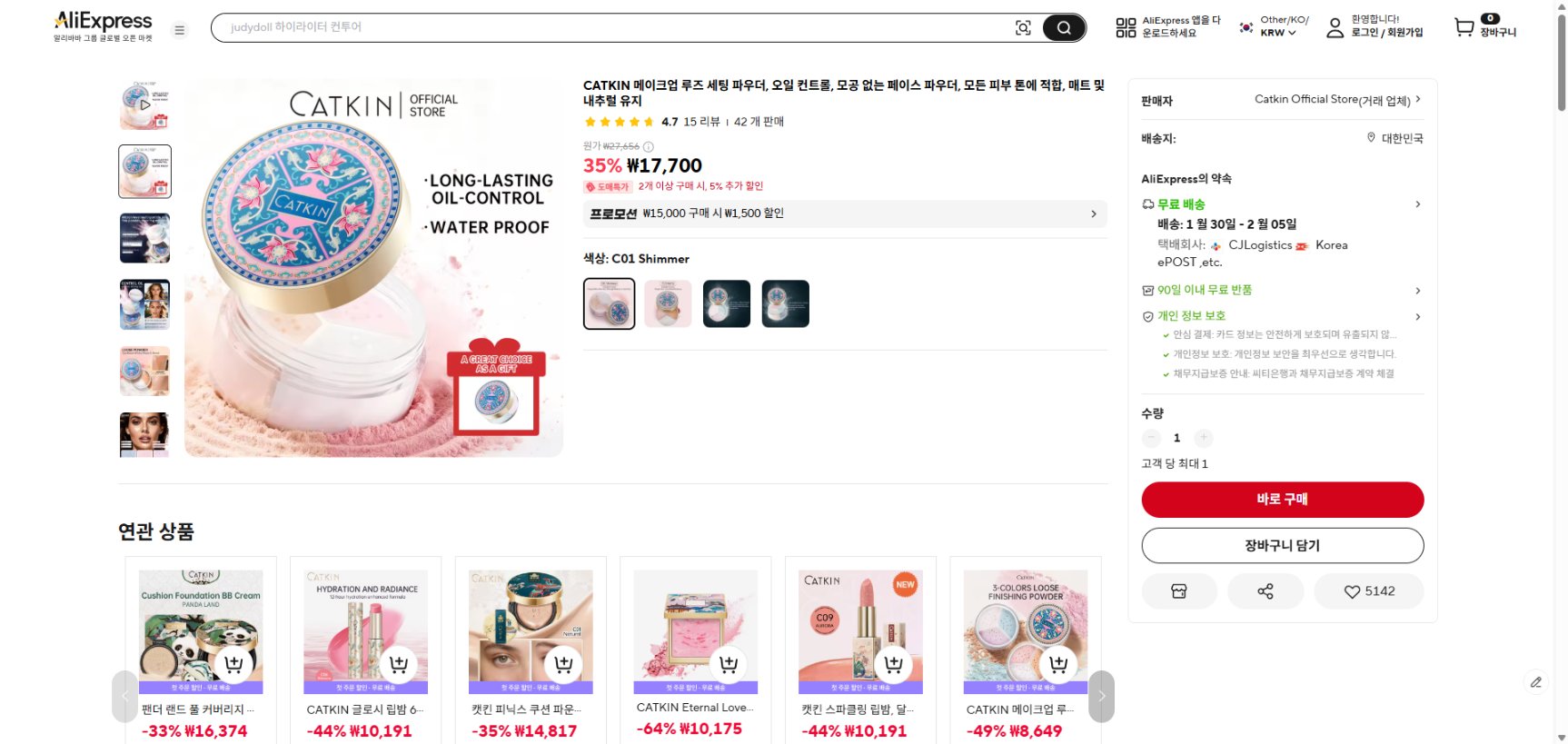Viewport: 1568px width, 744px height.
Task: Click the store icon below cart button
Action: pyautogui.click(x=1178, y=591)
